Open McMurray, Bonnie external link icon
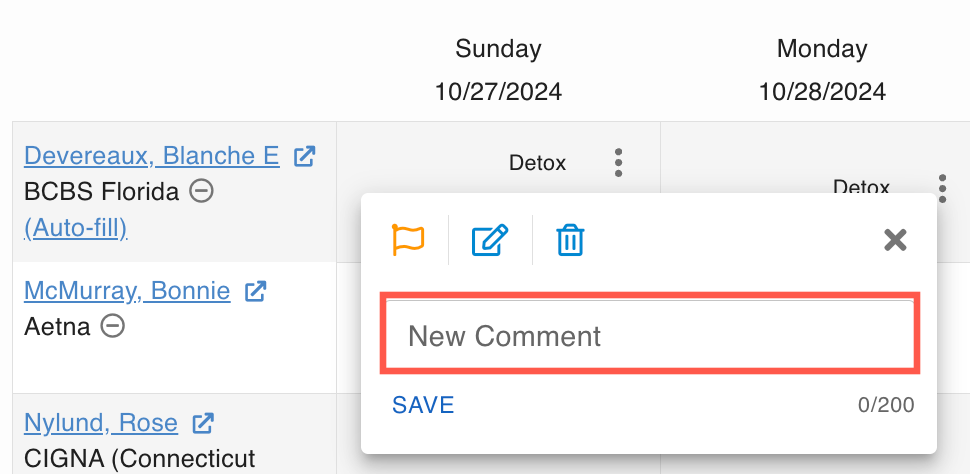This screenshot has height=474, width=970. point(256,292)
